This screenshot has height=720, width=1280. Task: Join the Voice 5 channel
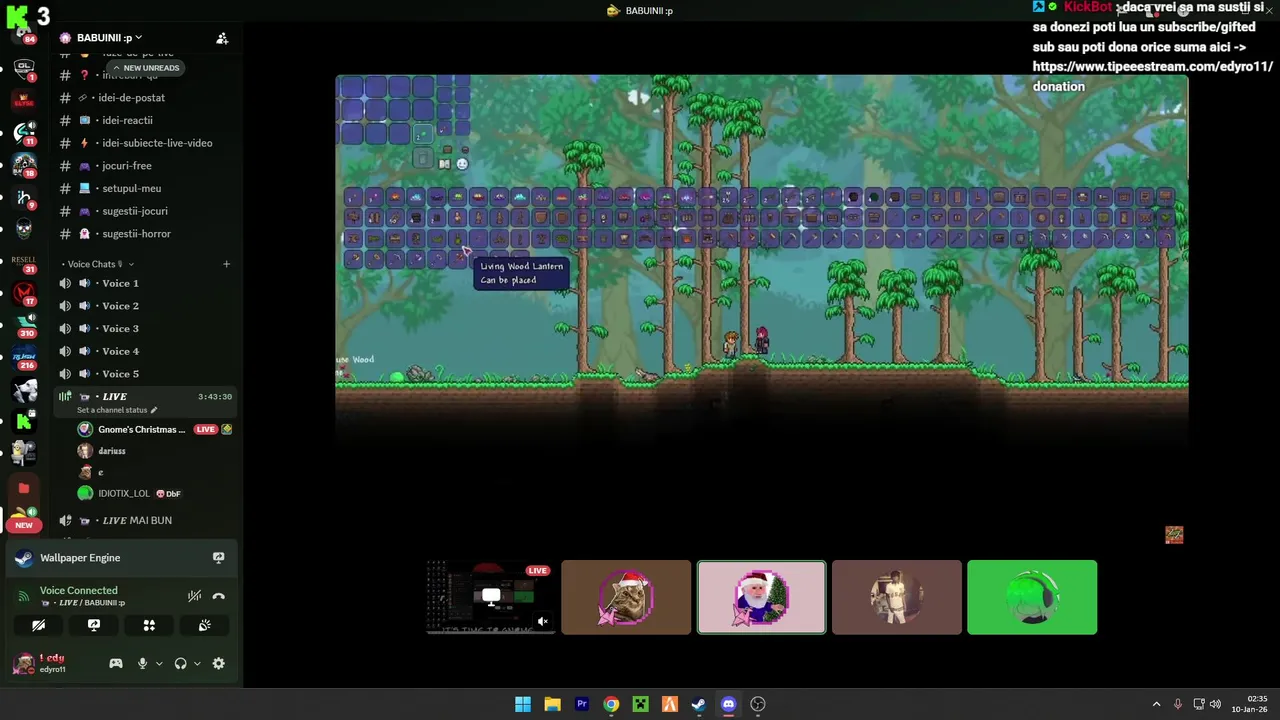point(145,374)
